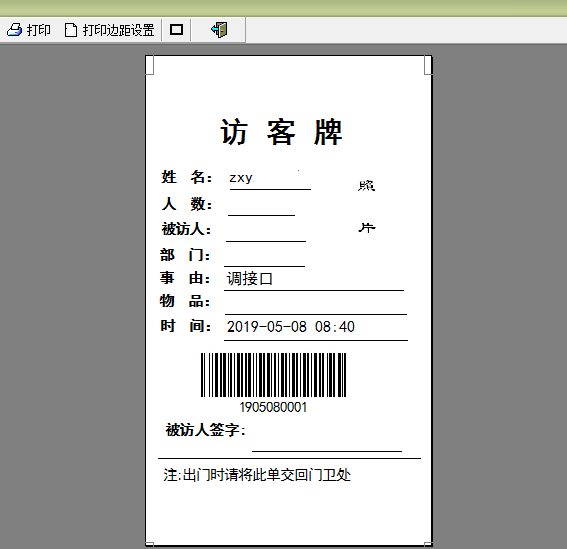
Task: Click the name value zxy
Action: click(x=241, y=178)
